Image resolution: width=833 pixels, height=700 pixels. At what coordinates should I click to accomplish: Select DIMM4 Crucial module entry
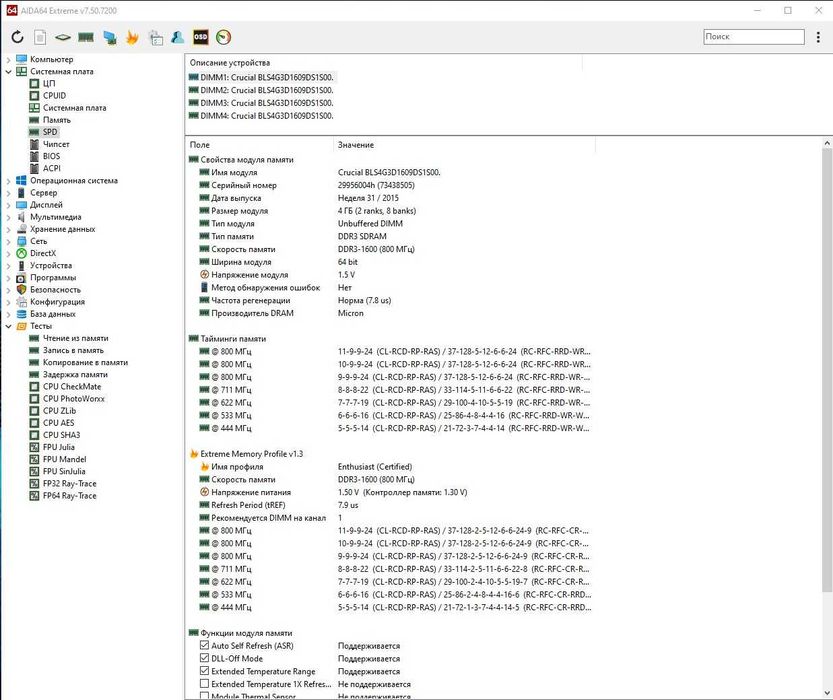[x=261, y=116]
